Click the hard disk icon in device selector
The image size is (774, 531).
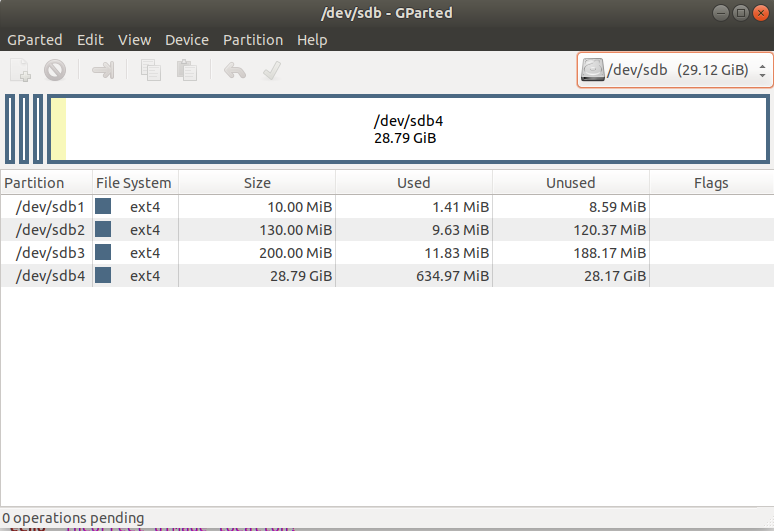[592, 70]
